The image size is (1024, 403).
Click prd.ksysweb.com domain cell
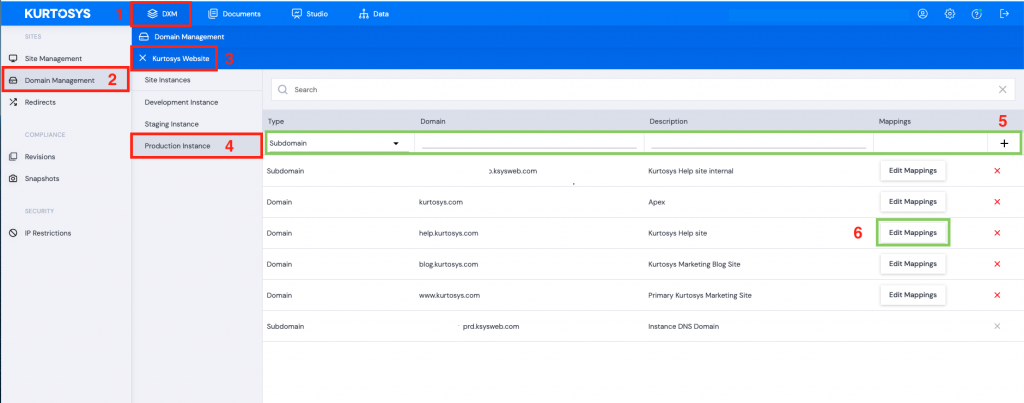click(x=490, y=326)
